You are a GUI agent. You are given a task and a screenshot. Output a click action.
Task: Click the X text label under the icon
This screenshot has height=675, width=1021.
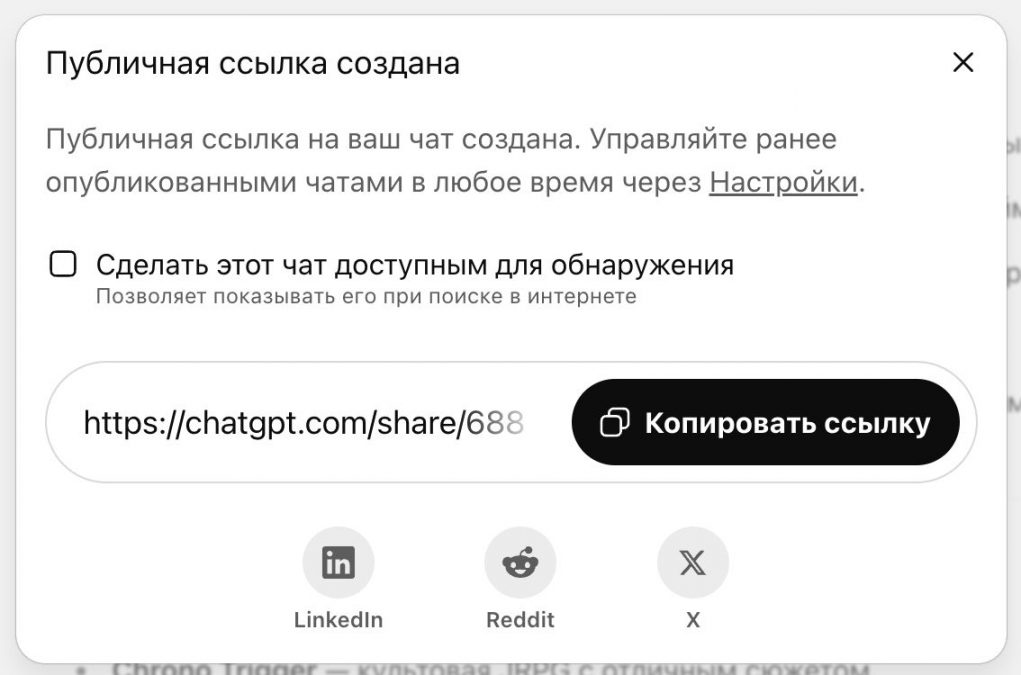[x=693, y=620]
